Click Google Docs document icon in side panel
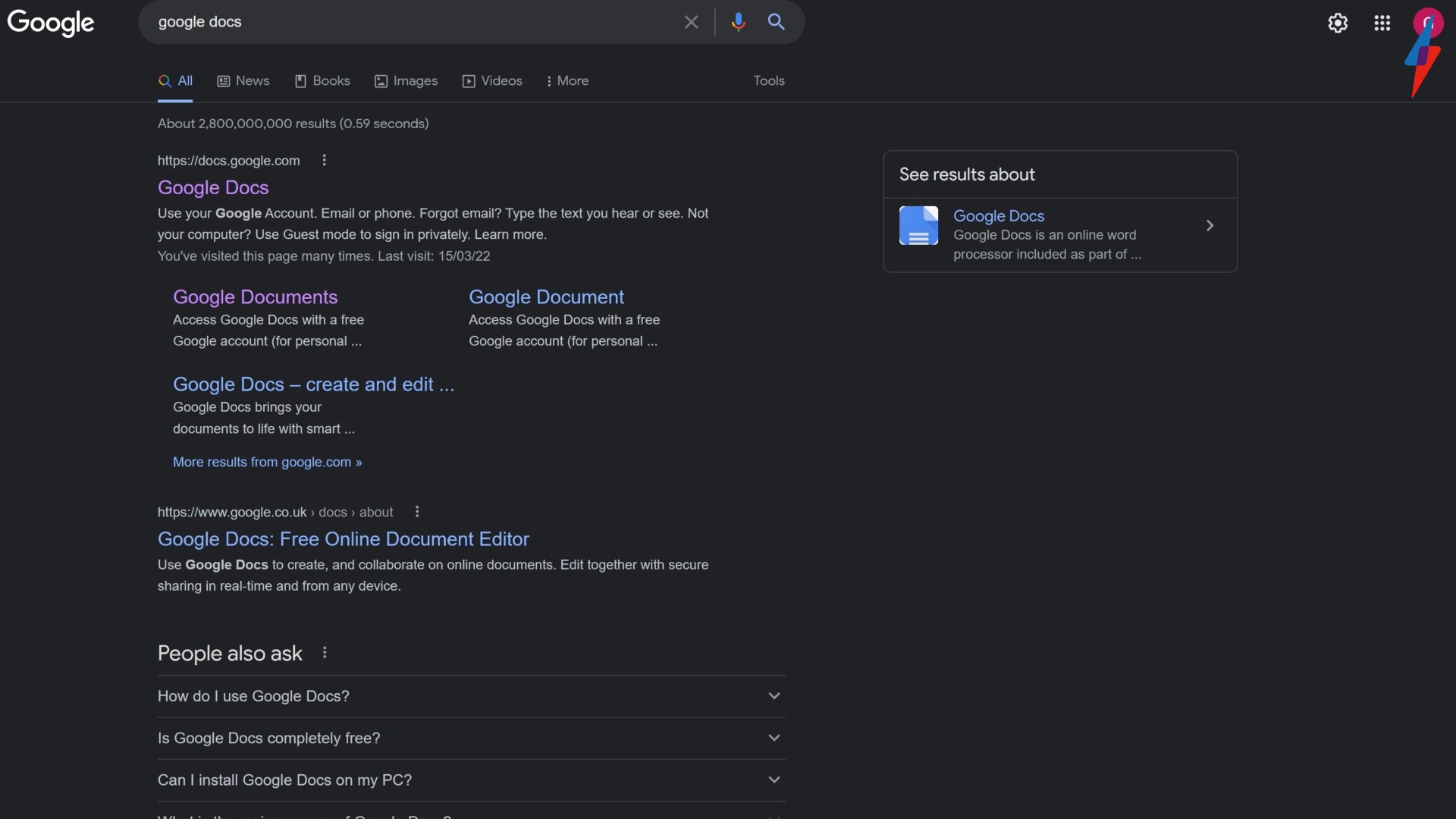 [x=918, y=225]
